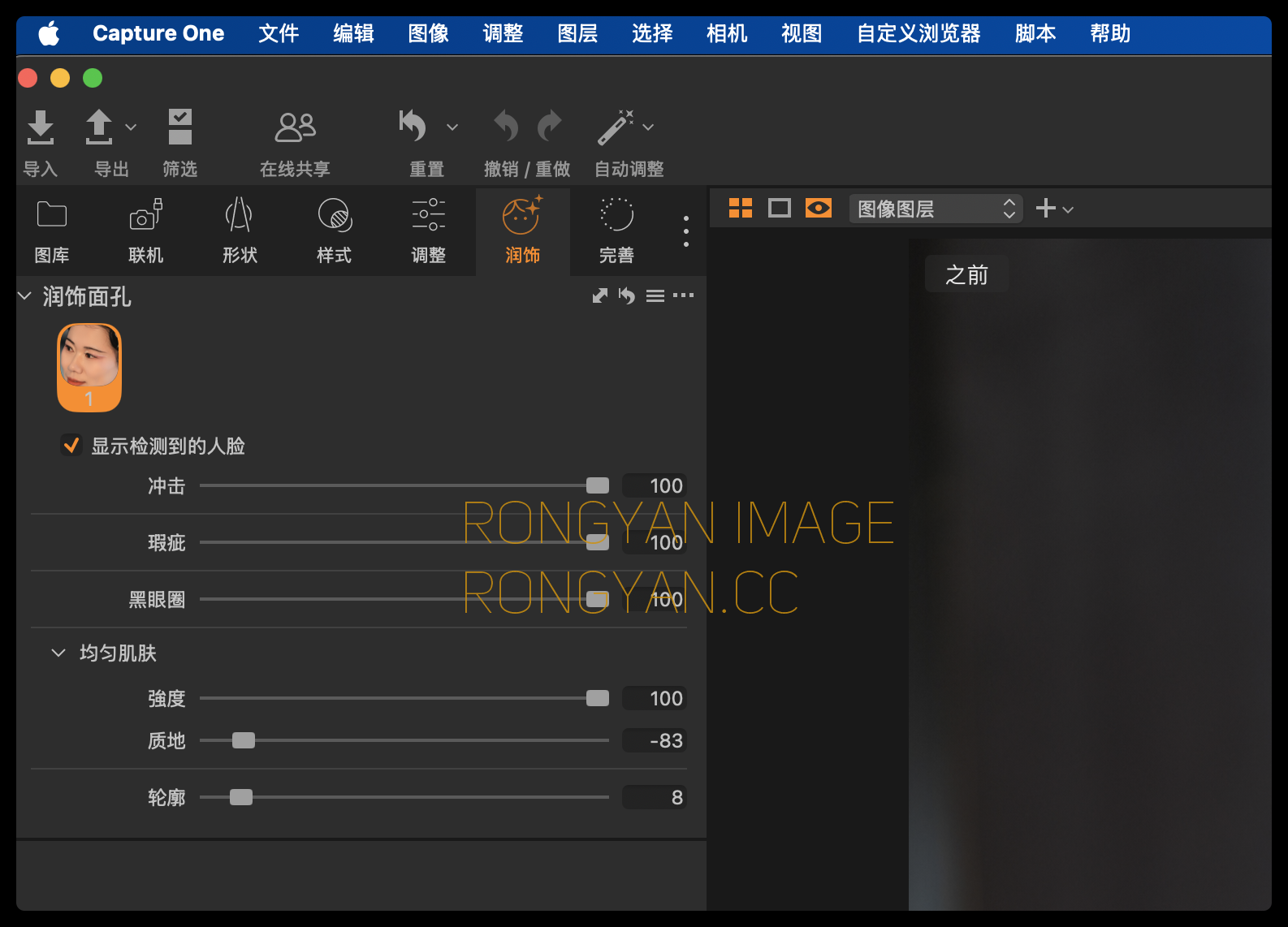Switch to the 调整 adjust tab
This screenshot has width=1288, height=927.
tap(428, 232)
